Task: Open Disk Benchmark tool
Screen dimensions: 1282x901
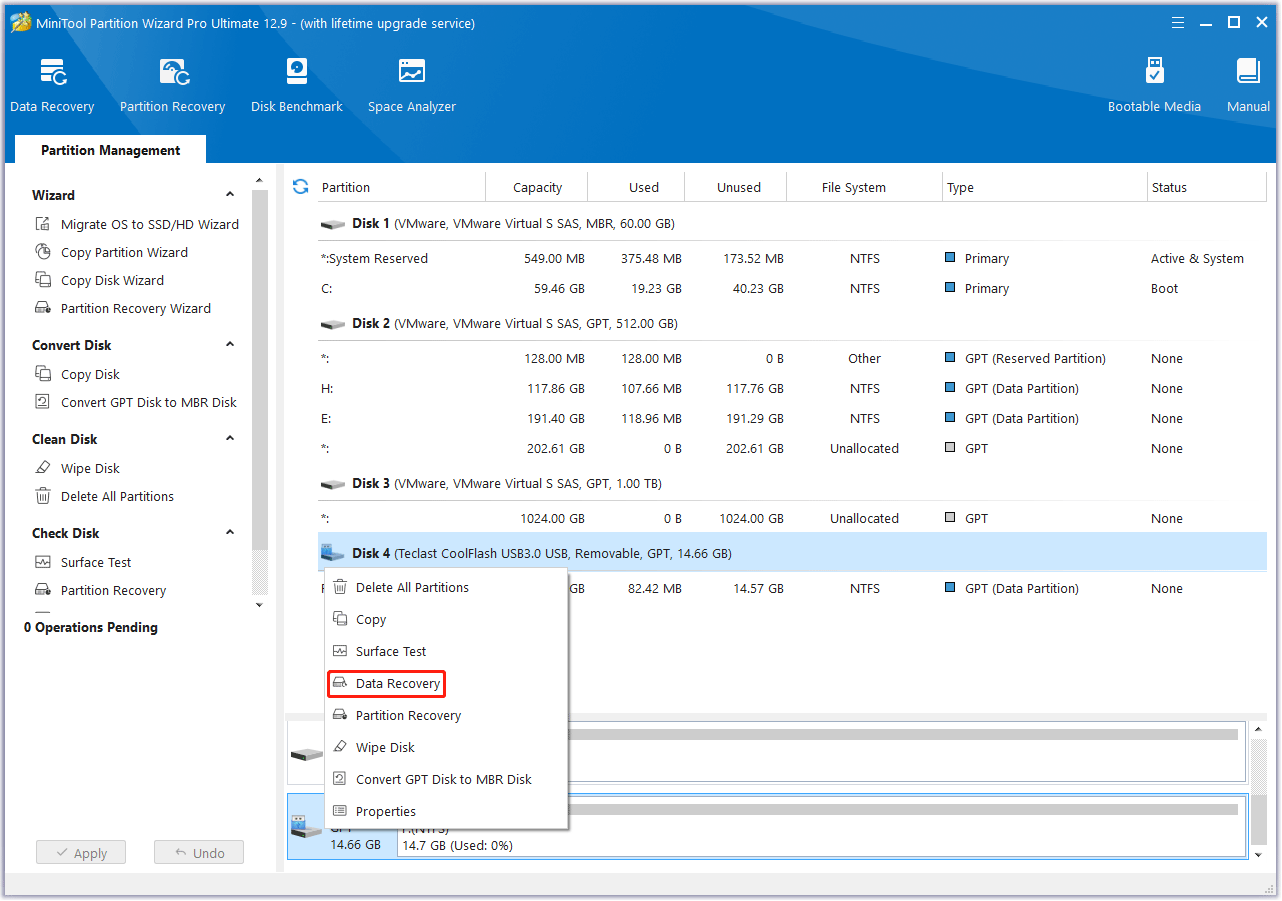Action: 297,86
